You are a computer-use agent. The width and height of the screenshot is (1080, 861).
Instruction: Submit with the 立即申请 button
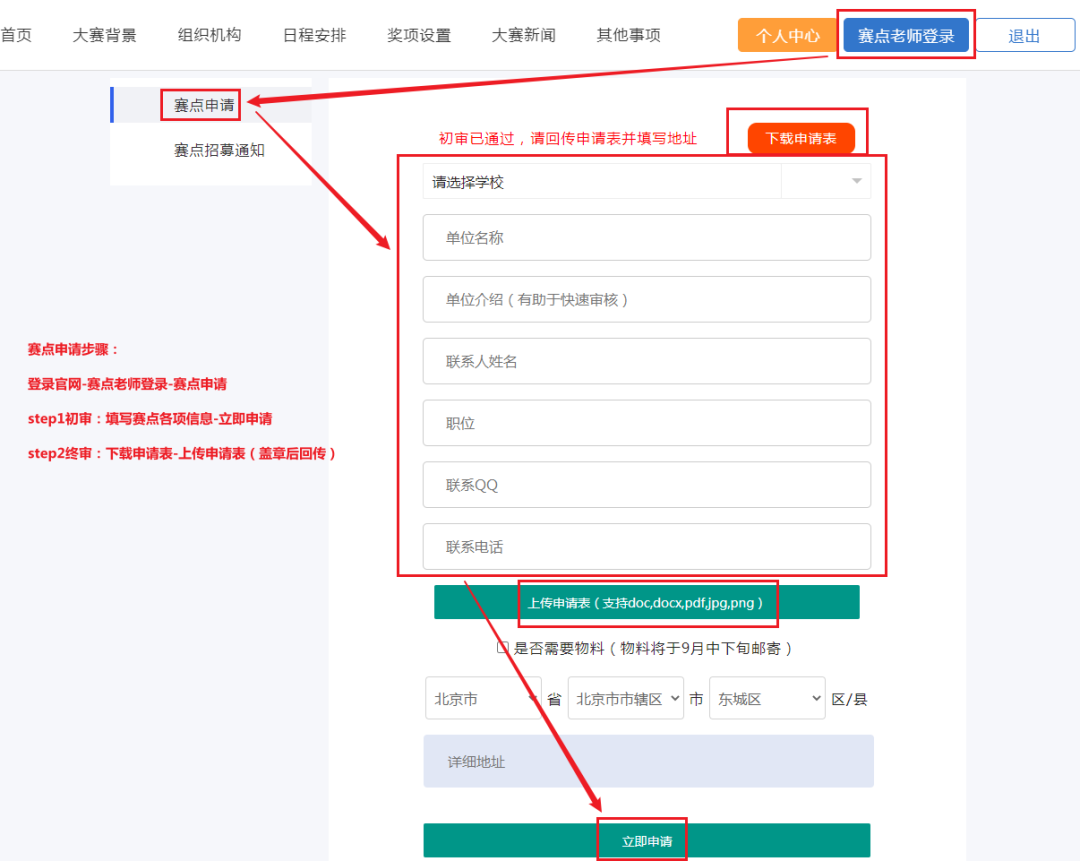pyautogui.click(x=646, y=840)
